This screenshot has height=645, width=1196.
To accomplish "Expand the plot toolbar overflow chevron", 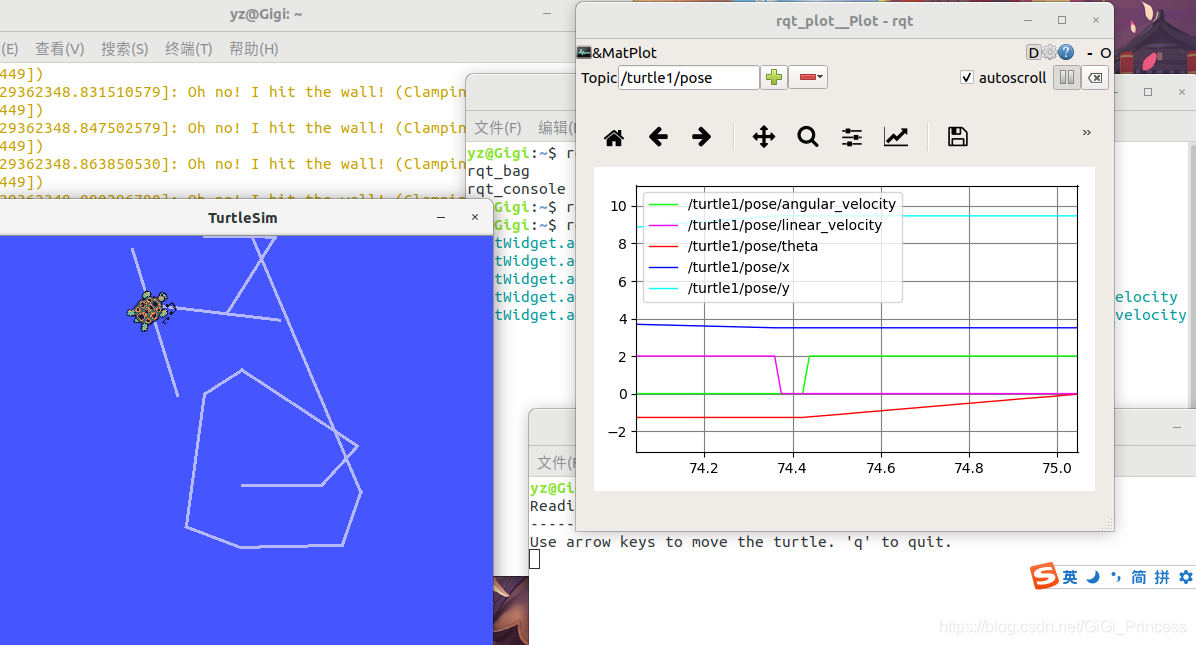I will pyautogui.click(x=1087, y=133).
